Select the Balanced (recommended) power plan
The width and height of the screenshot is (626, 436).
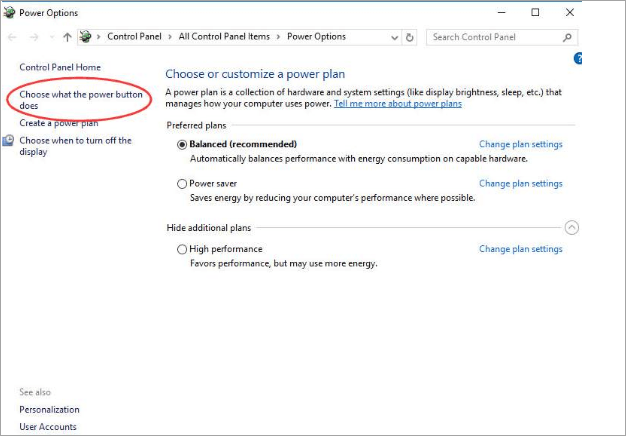[x=182, y=144]
